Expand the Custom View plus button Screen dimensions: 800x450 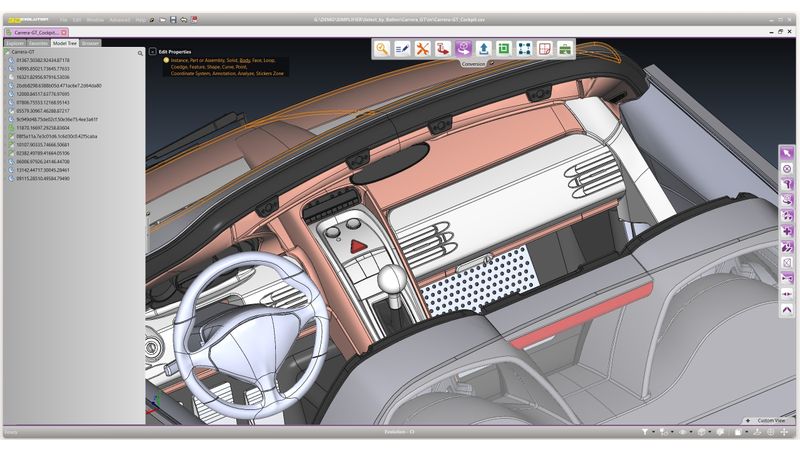point(748,421)
